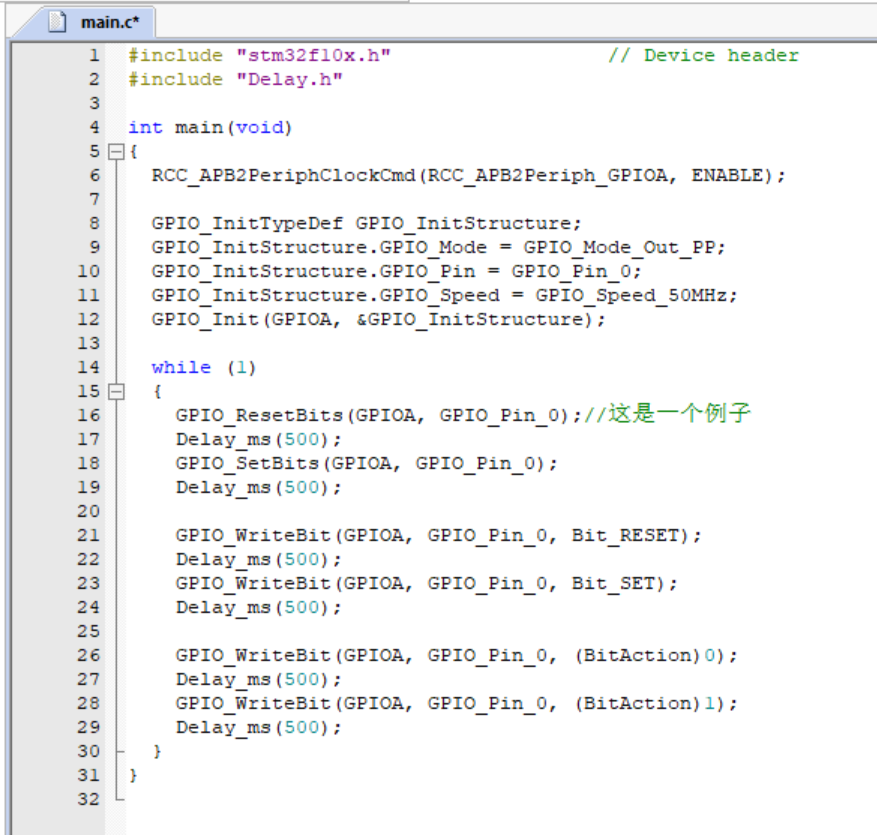Click GPIO_Speed_50MHz value on line 11
Image resolution: width=877 pixels, height=835 pixels.
pos(631,296)
